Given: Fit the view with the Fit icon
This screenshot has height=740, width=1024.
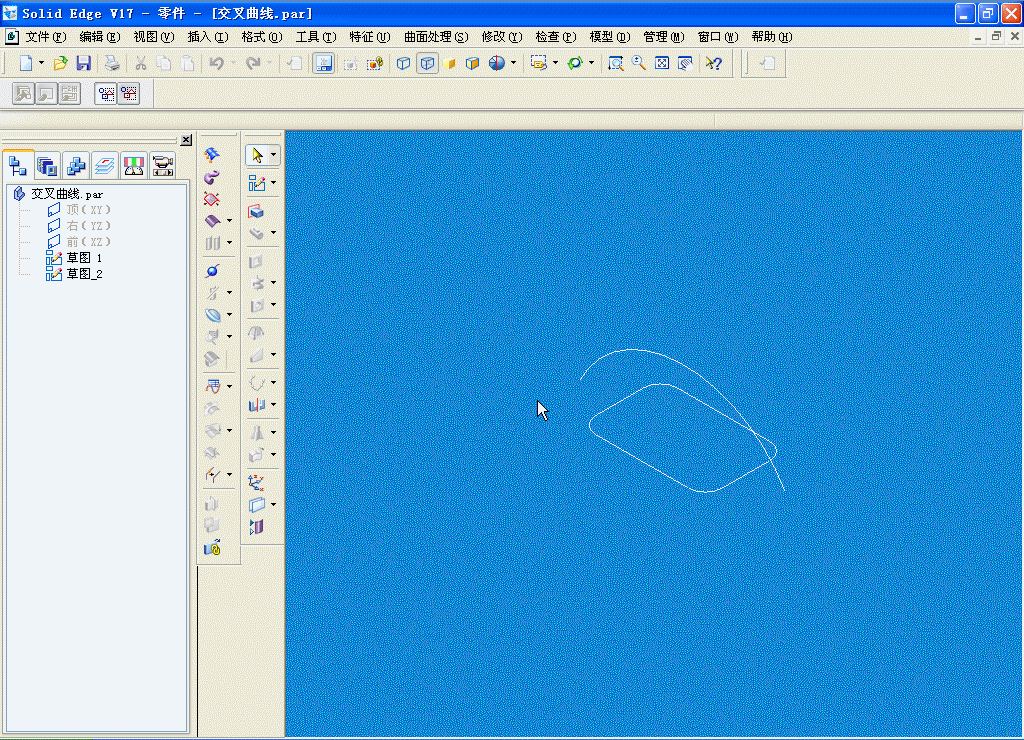Looking at the screenshot, I should pyautogui.click(x=662, y=63).
